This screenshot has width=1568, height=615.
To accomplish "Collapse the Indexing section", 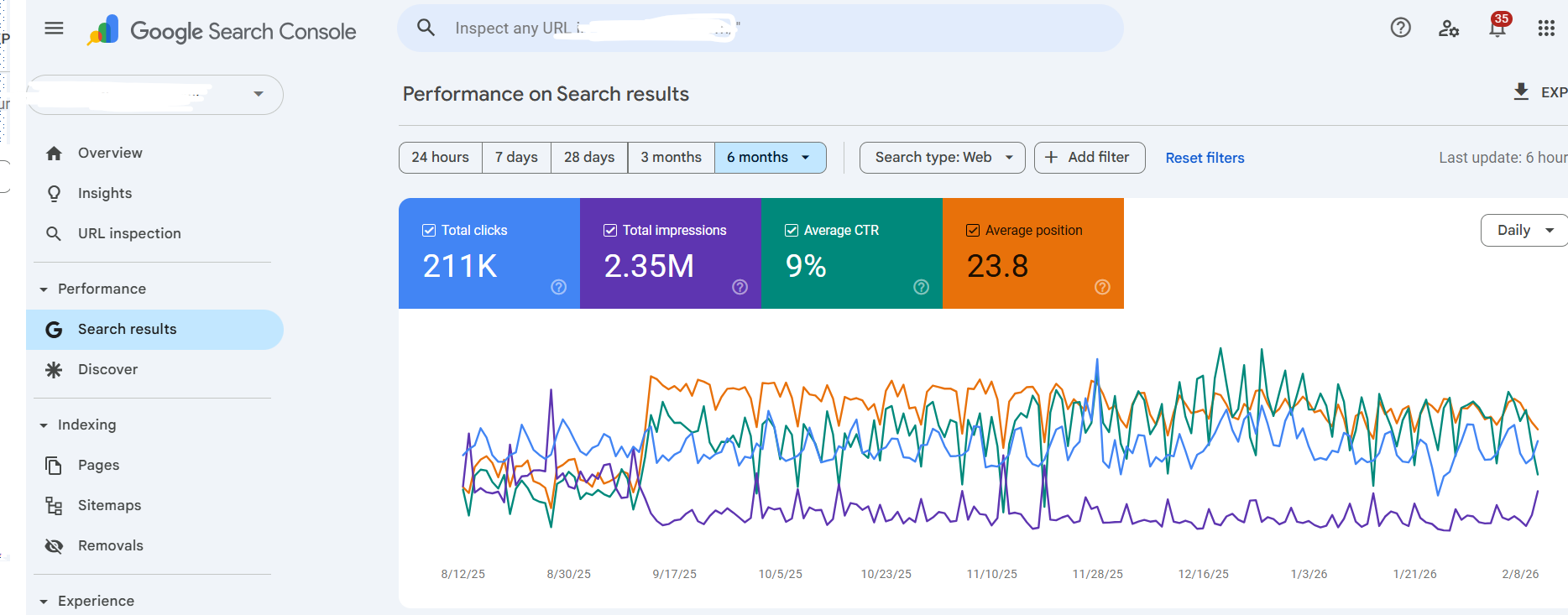I will (44, 425).
